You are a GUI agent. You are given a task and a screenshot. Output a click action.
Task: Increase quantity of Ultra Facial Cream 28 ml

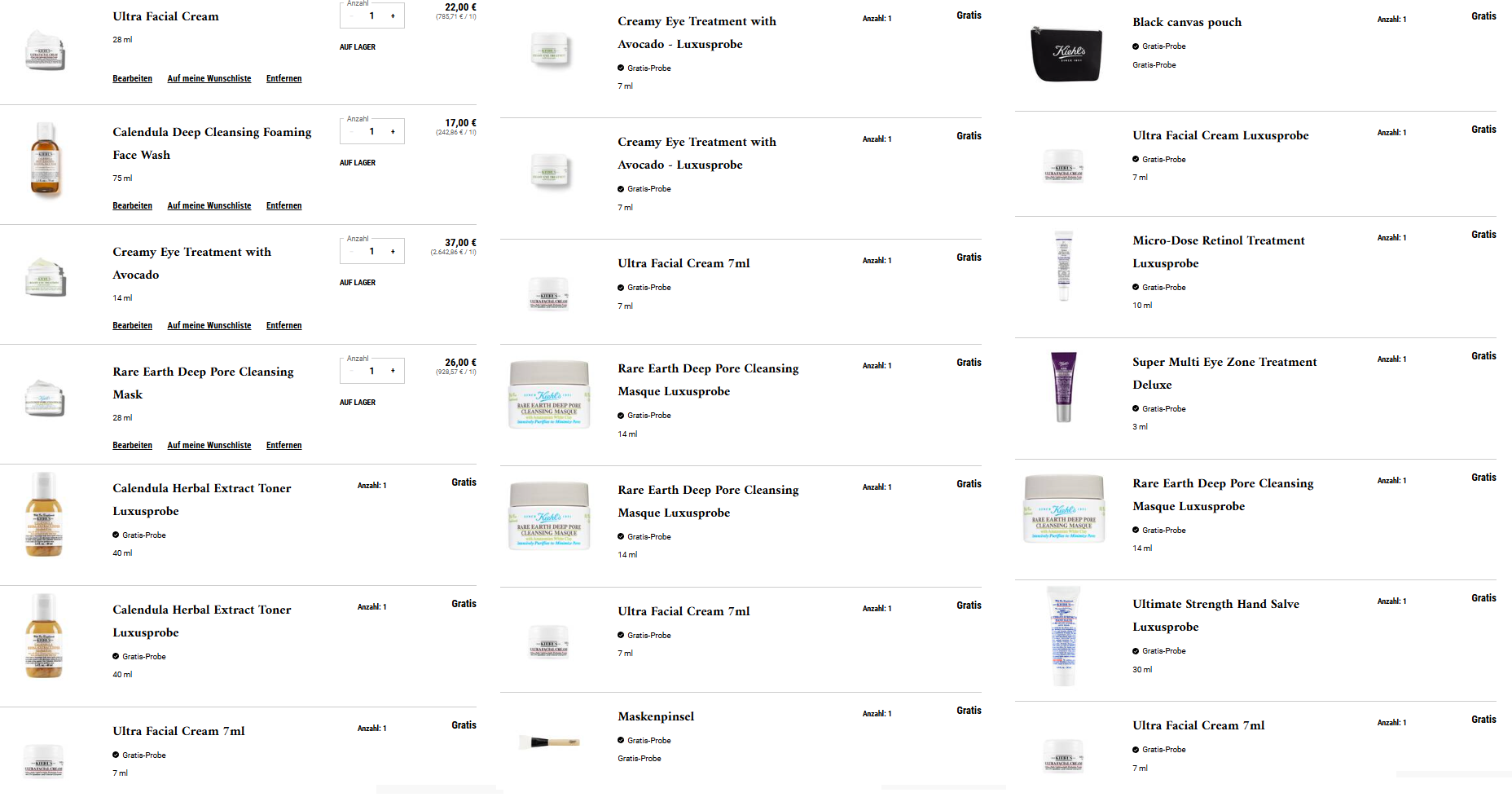pos(393,15)
